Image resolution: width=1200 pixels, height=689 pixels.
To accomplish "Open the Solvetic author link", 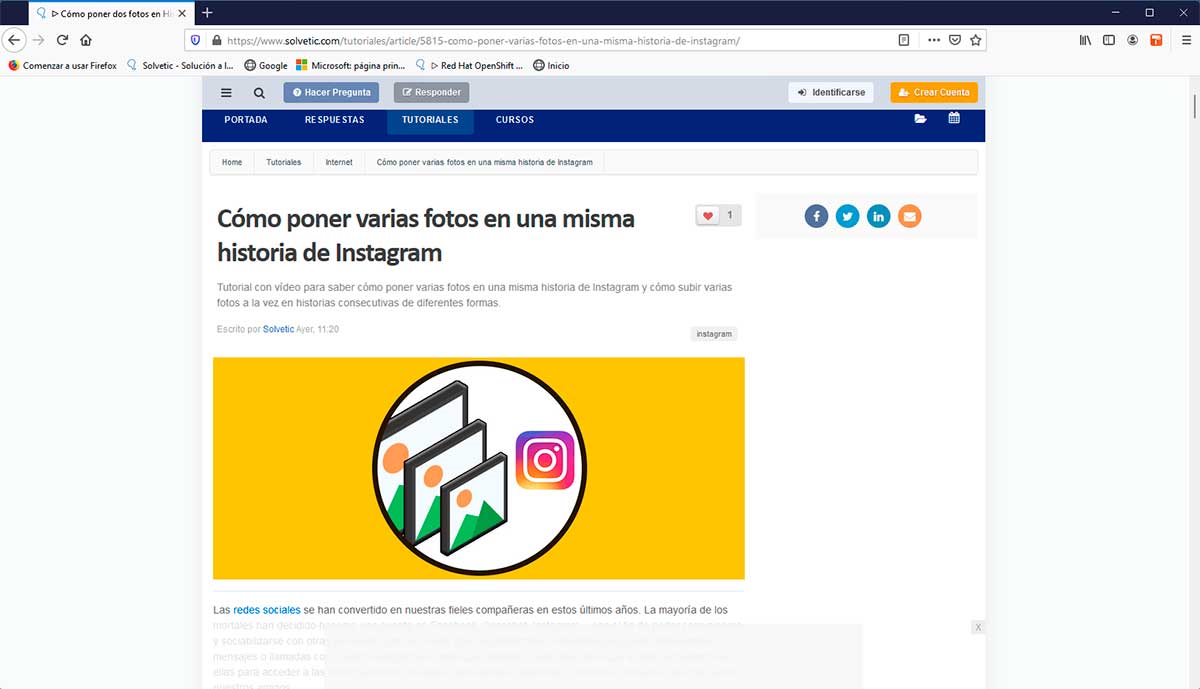I will click(x=278, y=329).
